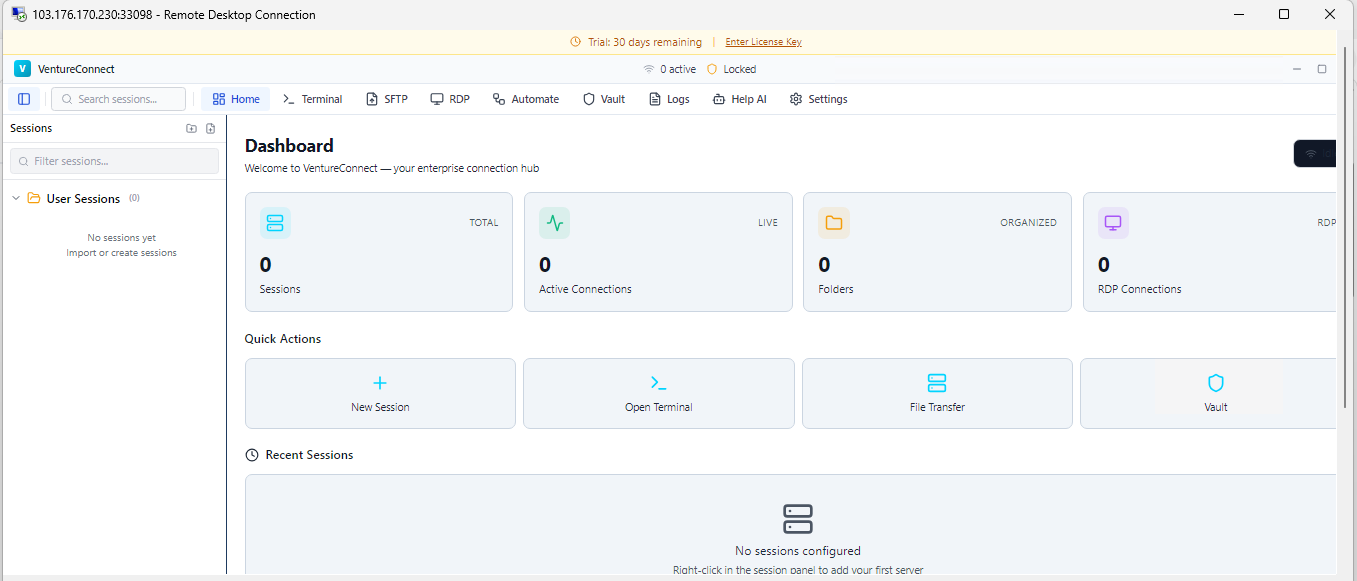This screenshot has width=1357, height=581.
Task: Open the Settings tab
Action: [x=818, y=99]
